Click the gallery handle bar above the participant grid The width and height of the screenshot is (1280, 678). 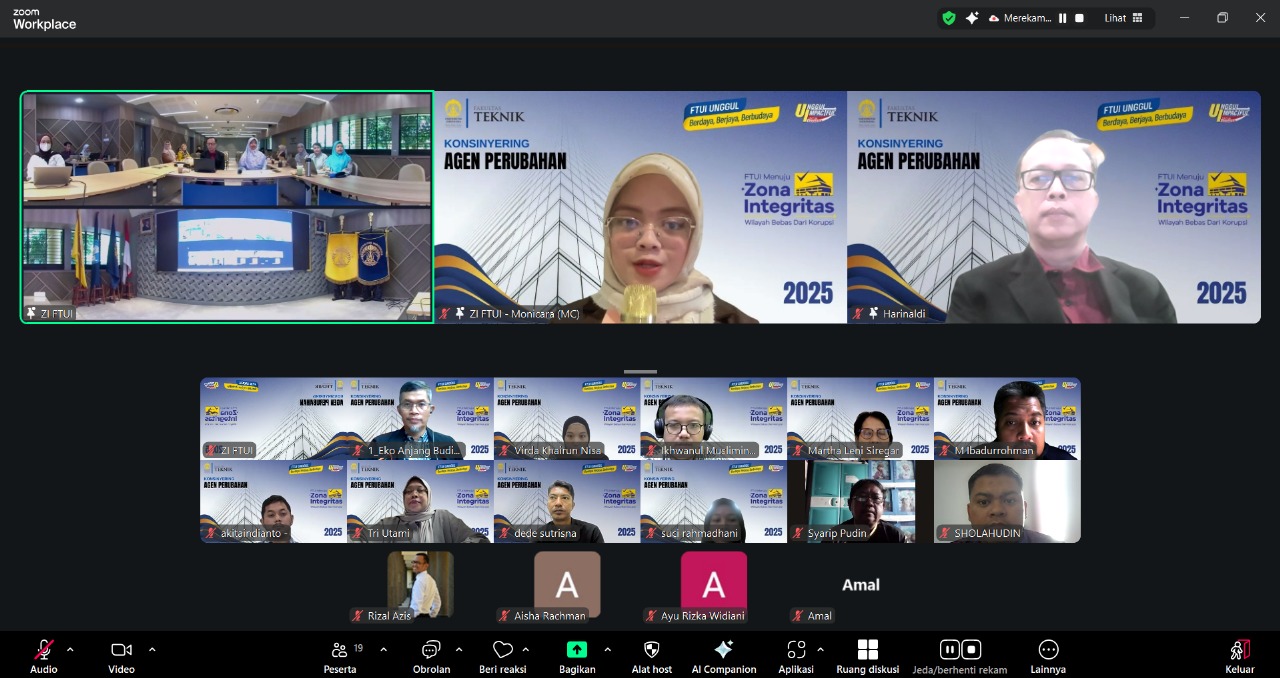click(640, 371)
